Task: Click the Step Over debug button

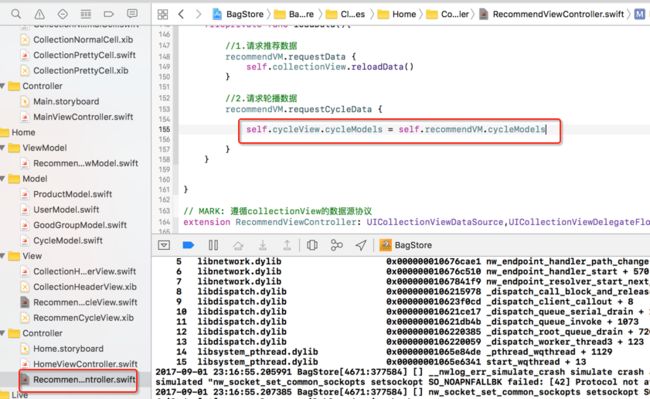Action: 238,246
